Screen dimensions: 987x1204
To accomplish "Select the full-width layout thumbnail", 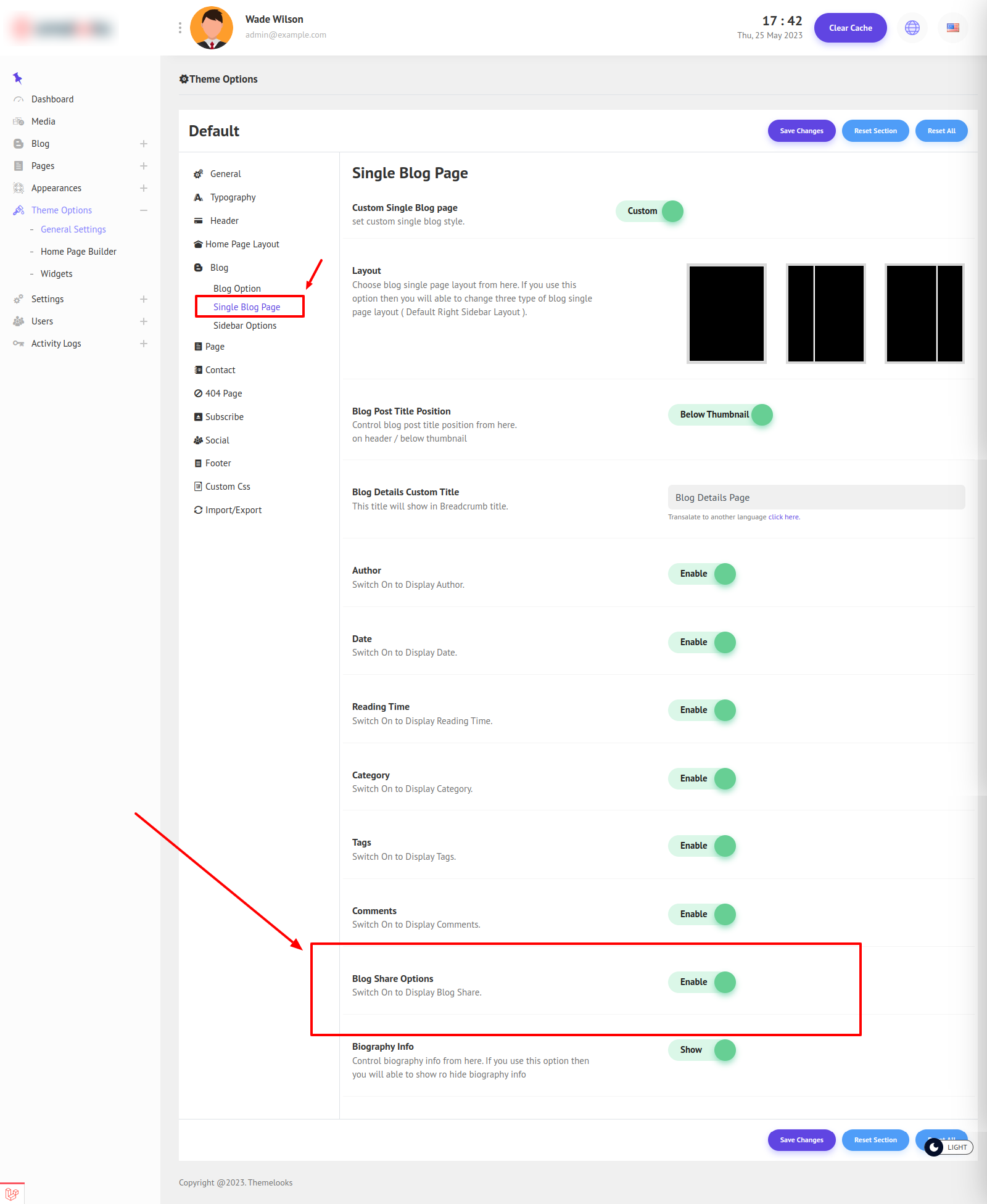I will click(726, 313).
